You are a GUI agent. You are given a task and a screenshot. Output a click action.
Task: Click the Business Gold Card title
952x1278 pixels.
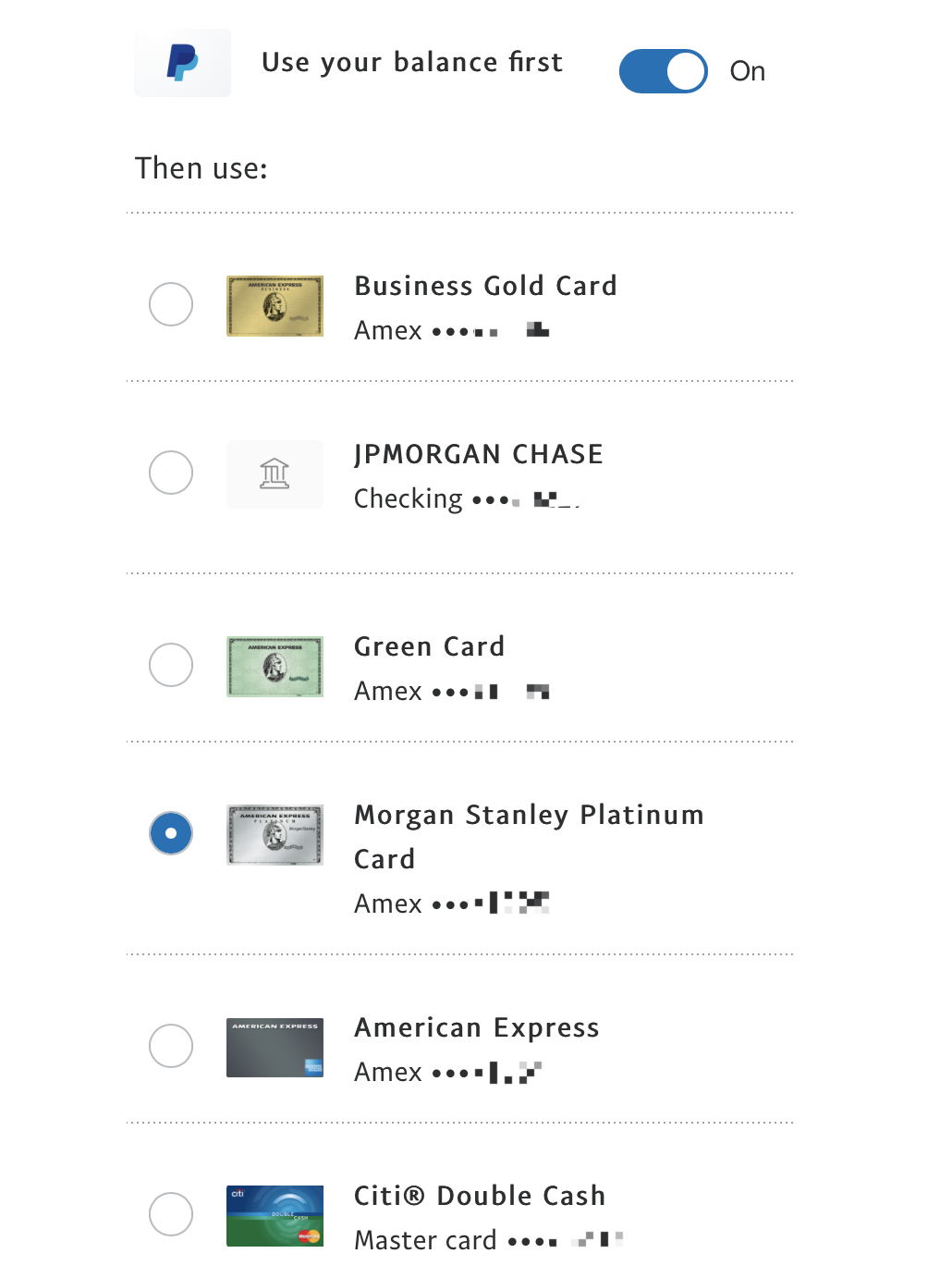click(x=485, y=286)
